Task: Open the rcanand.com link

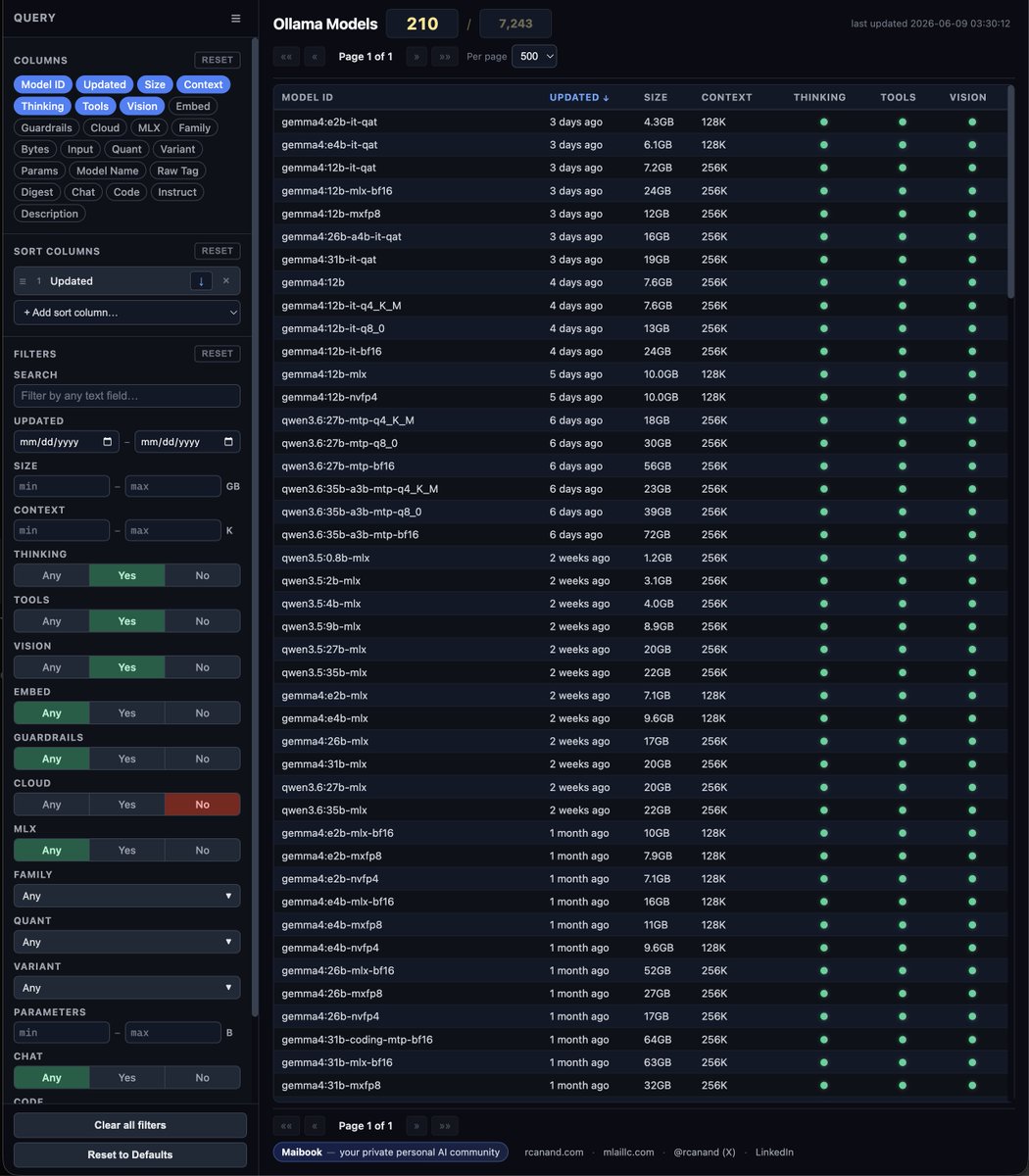Action: pyautogui.click(x=554, y=1152)
